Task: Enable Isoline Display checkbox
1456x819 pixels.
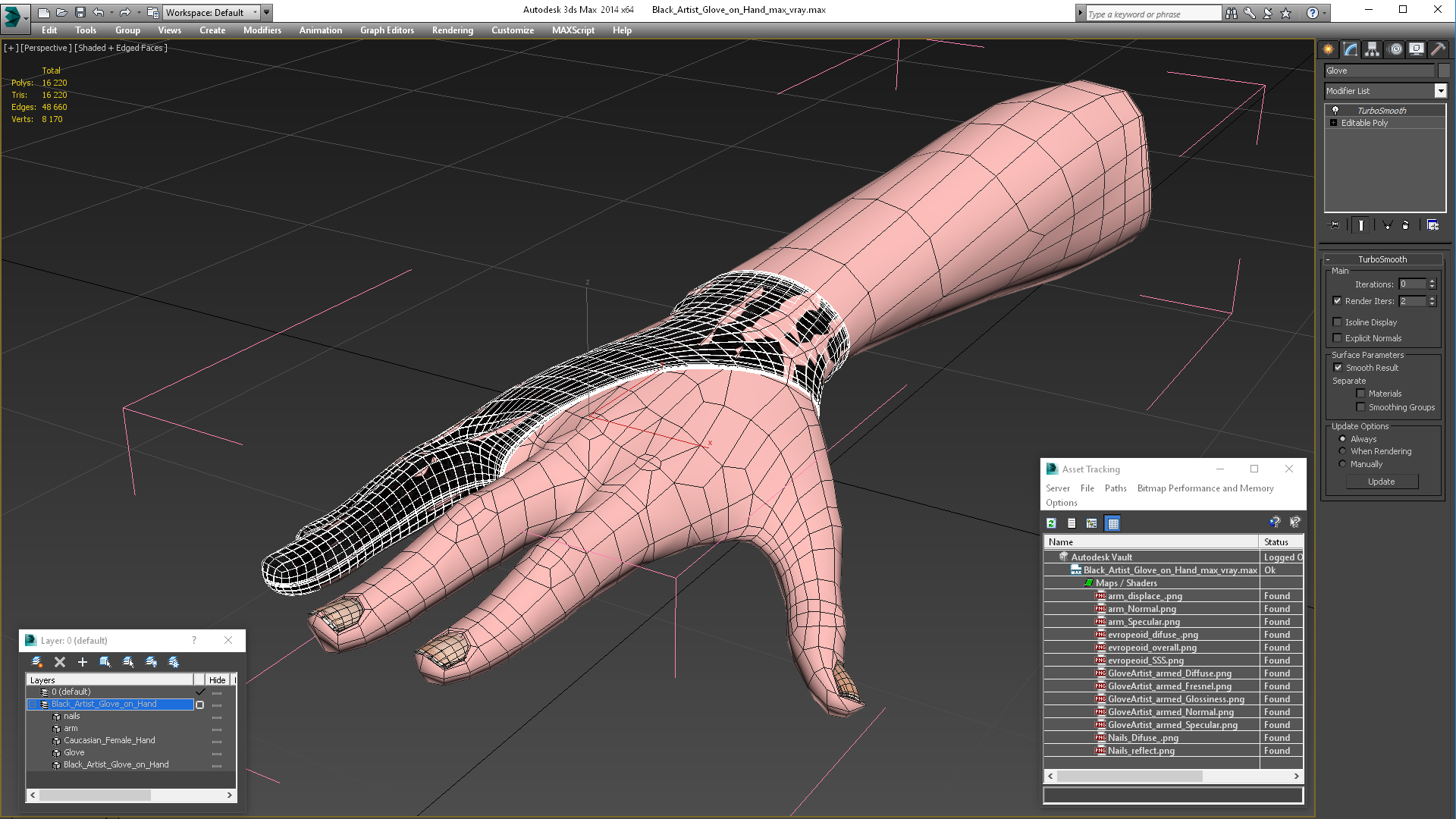Action: [1338, 322]
